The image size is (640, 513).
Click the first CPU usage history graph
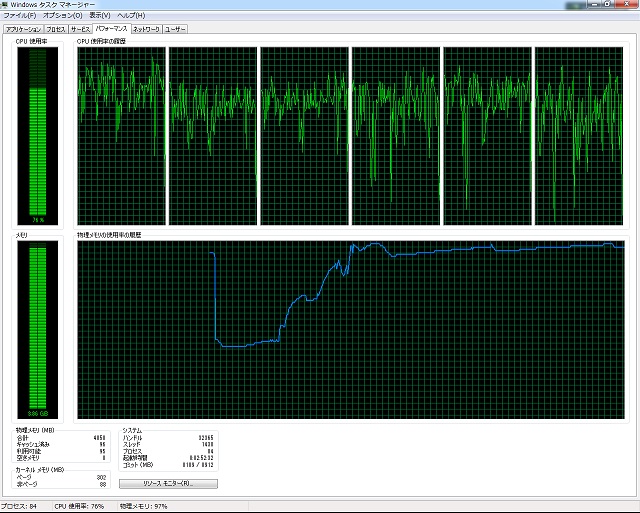122,136
